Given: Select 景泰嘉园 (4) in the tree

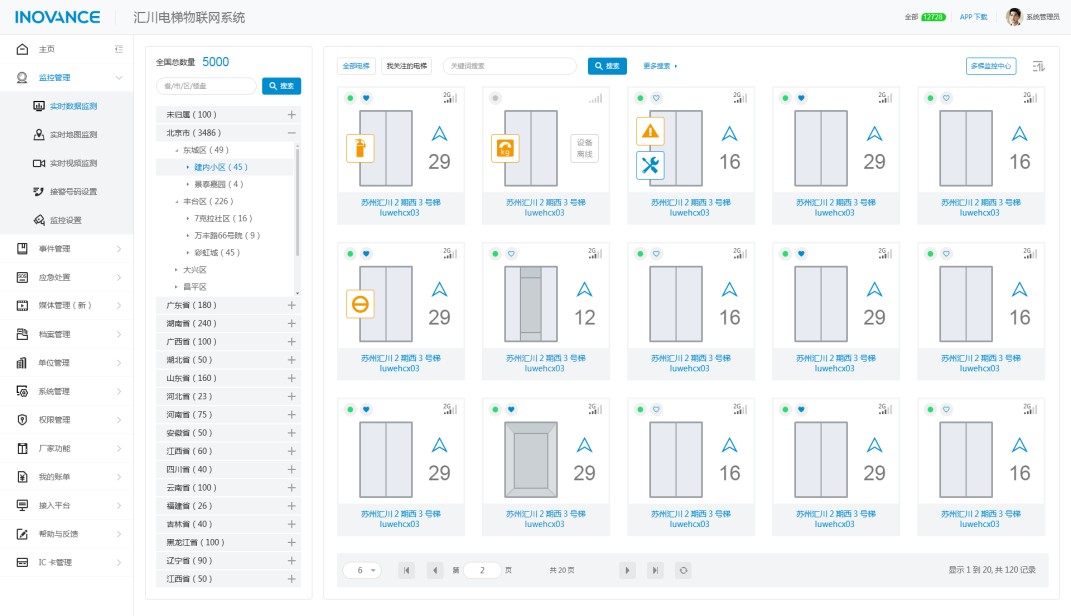Looking at the screenshot, I should click(x=219, y=184).
